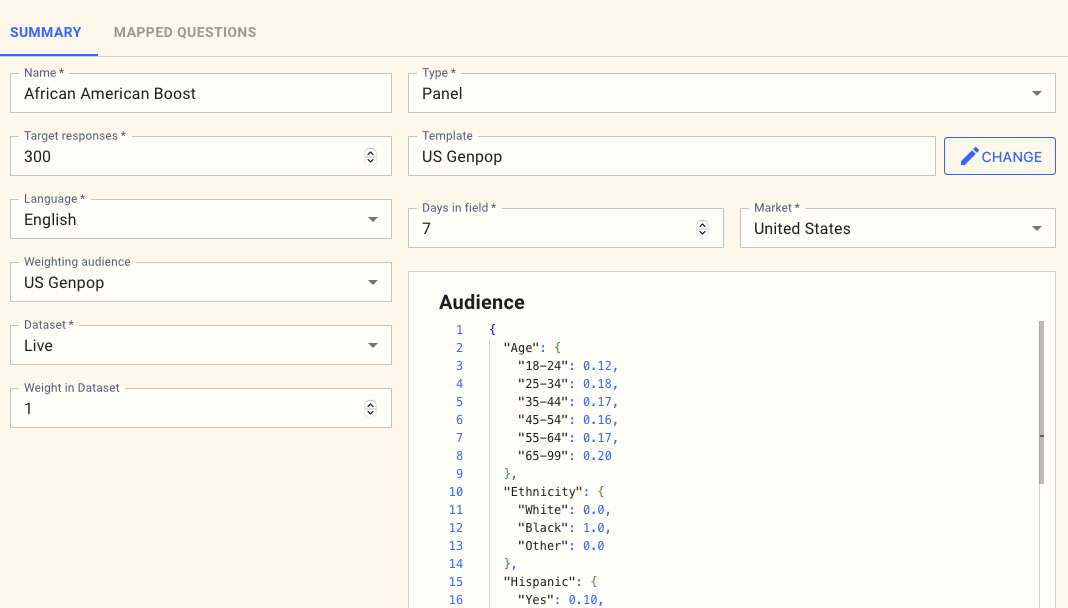Screen dimensions: 1068x608
Task: Click line number 10 in the code gutter
Action: pyautogui.click(x=456, y=492)
